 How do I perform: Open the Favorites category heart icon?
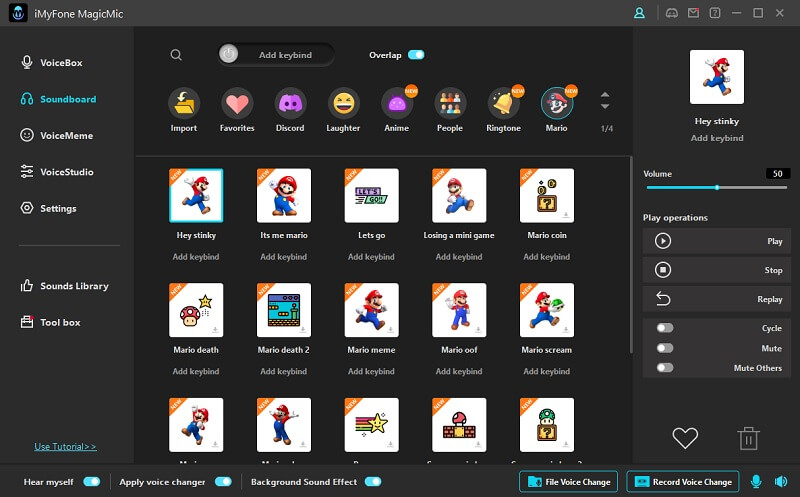pos(237,104)
